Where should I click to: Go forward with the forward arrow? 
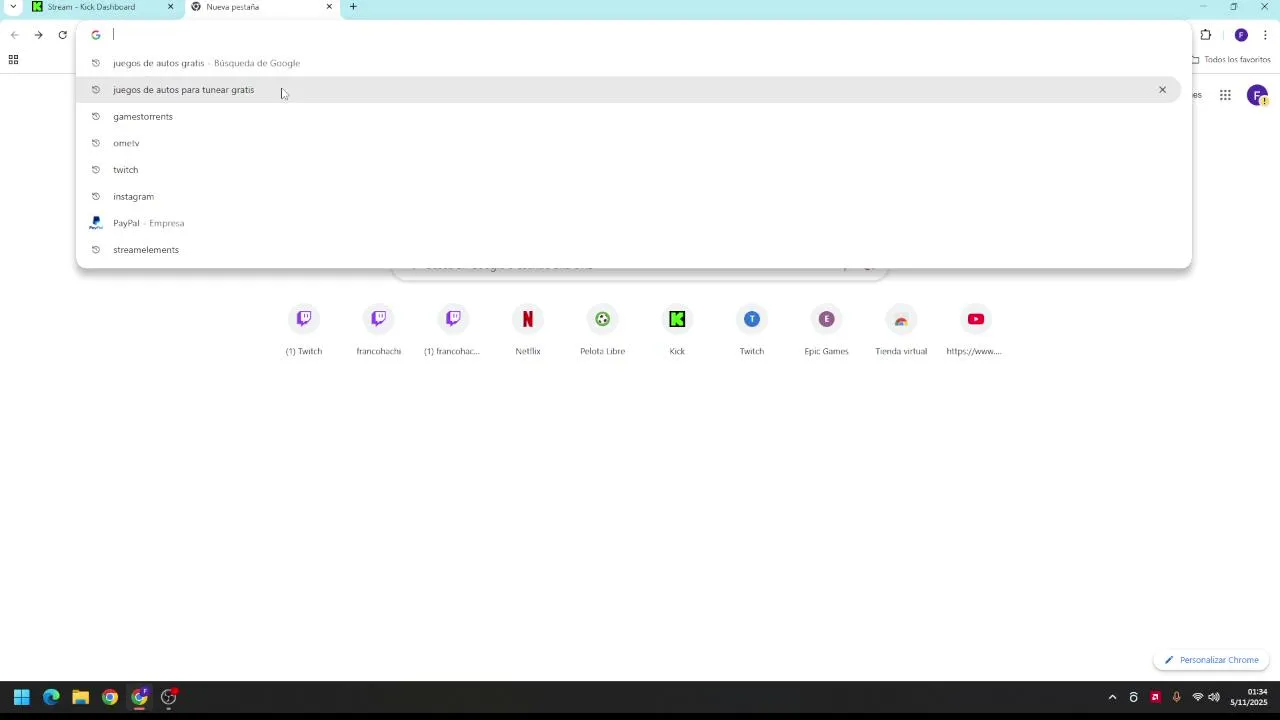pos(38,35)
